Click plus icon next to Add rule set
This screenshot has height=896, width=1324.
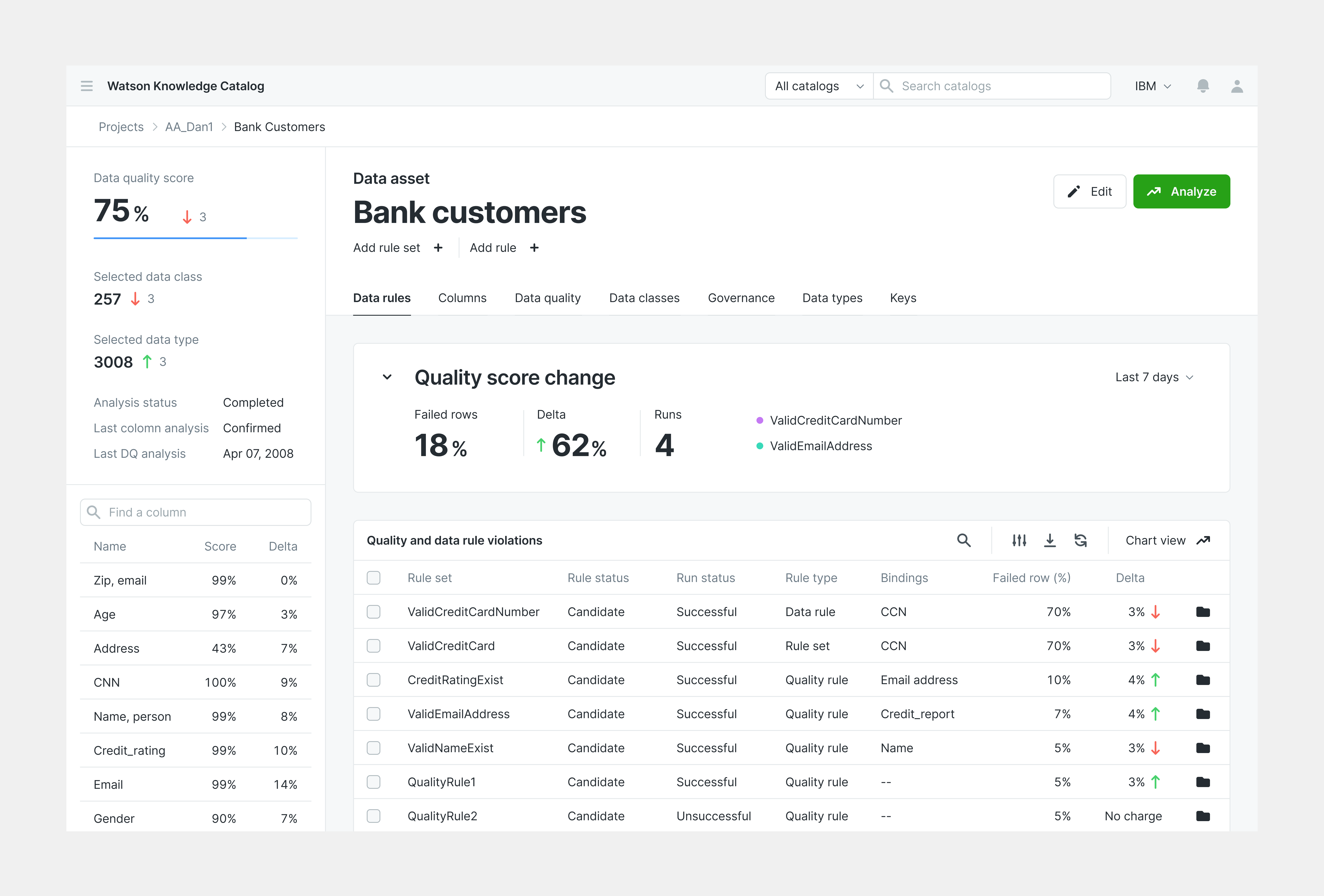tap(438, 248)
